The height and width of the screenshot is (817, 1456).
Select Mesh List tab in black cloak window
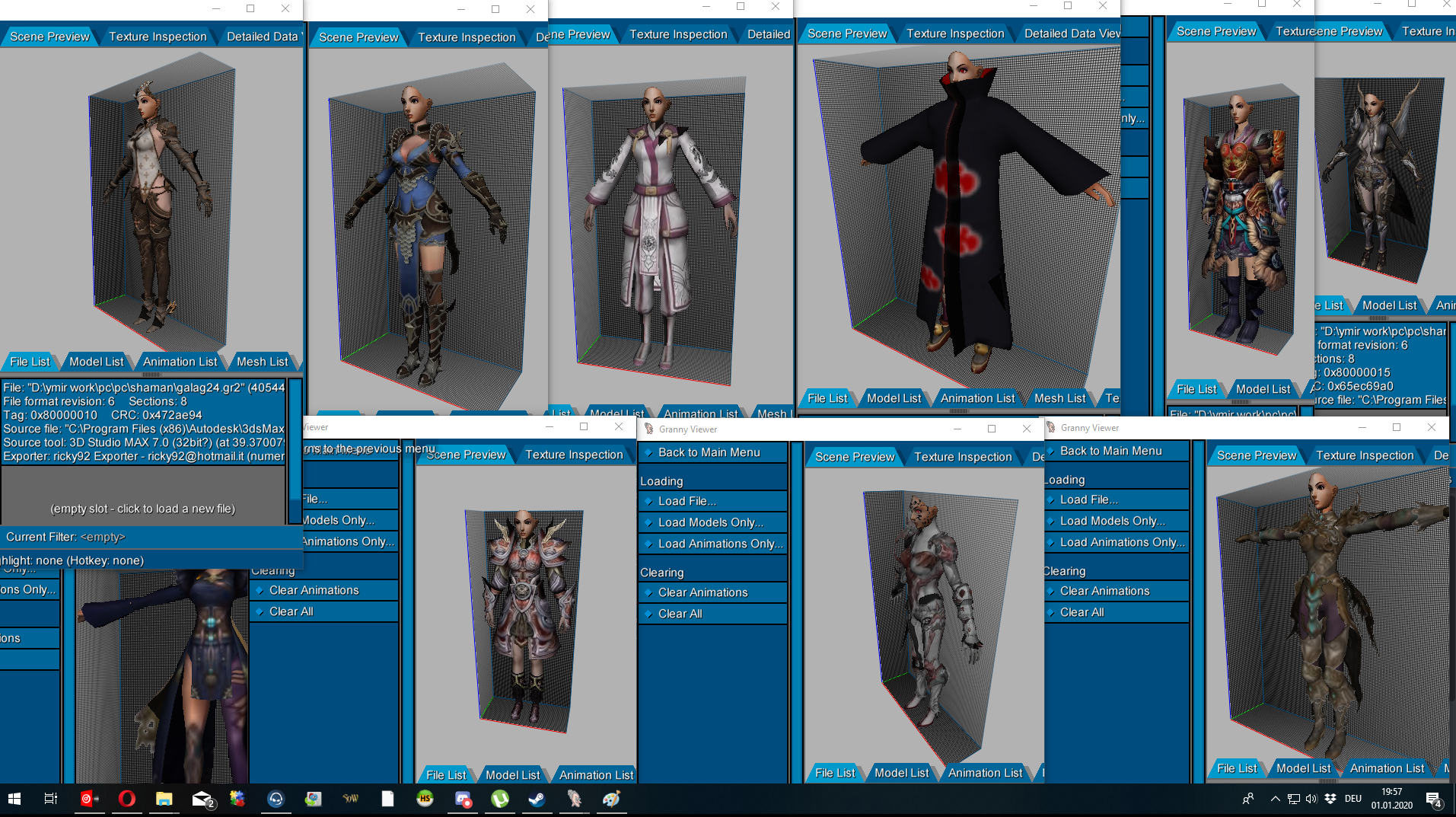tap(1059, 398)
